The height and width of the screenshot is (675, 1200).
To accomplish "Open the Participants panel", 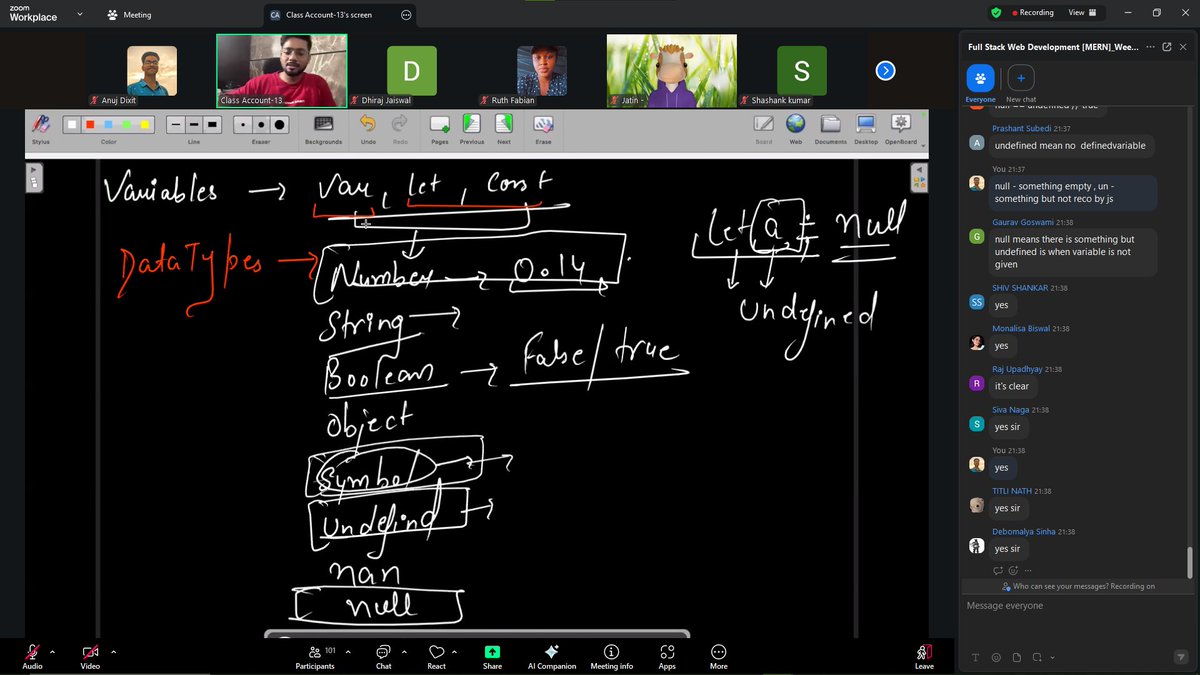I will coord(315,656).
